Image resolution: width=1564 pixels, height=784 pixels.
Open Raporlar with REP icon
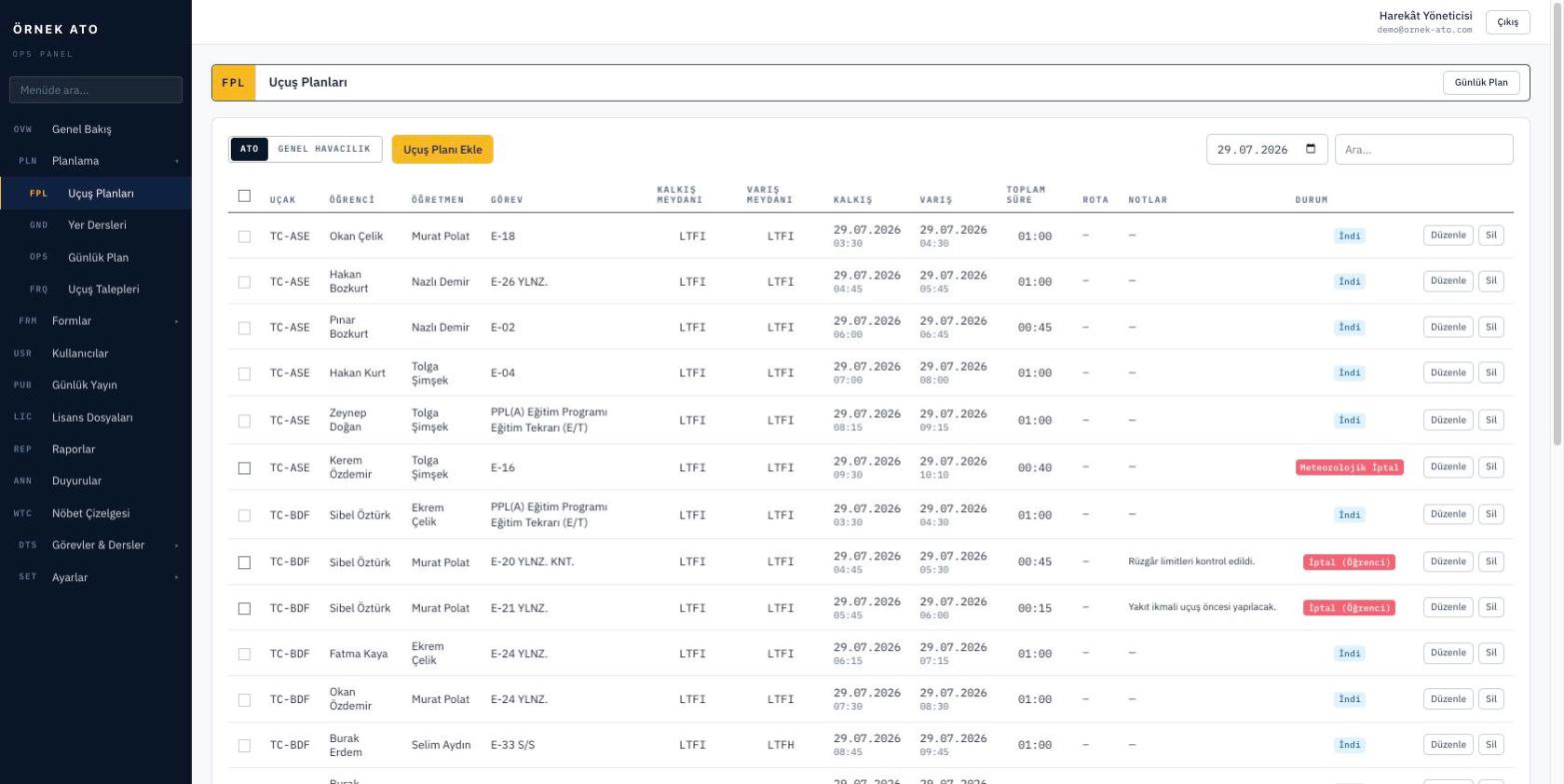click(96, 448)
